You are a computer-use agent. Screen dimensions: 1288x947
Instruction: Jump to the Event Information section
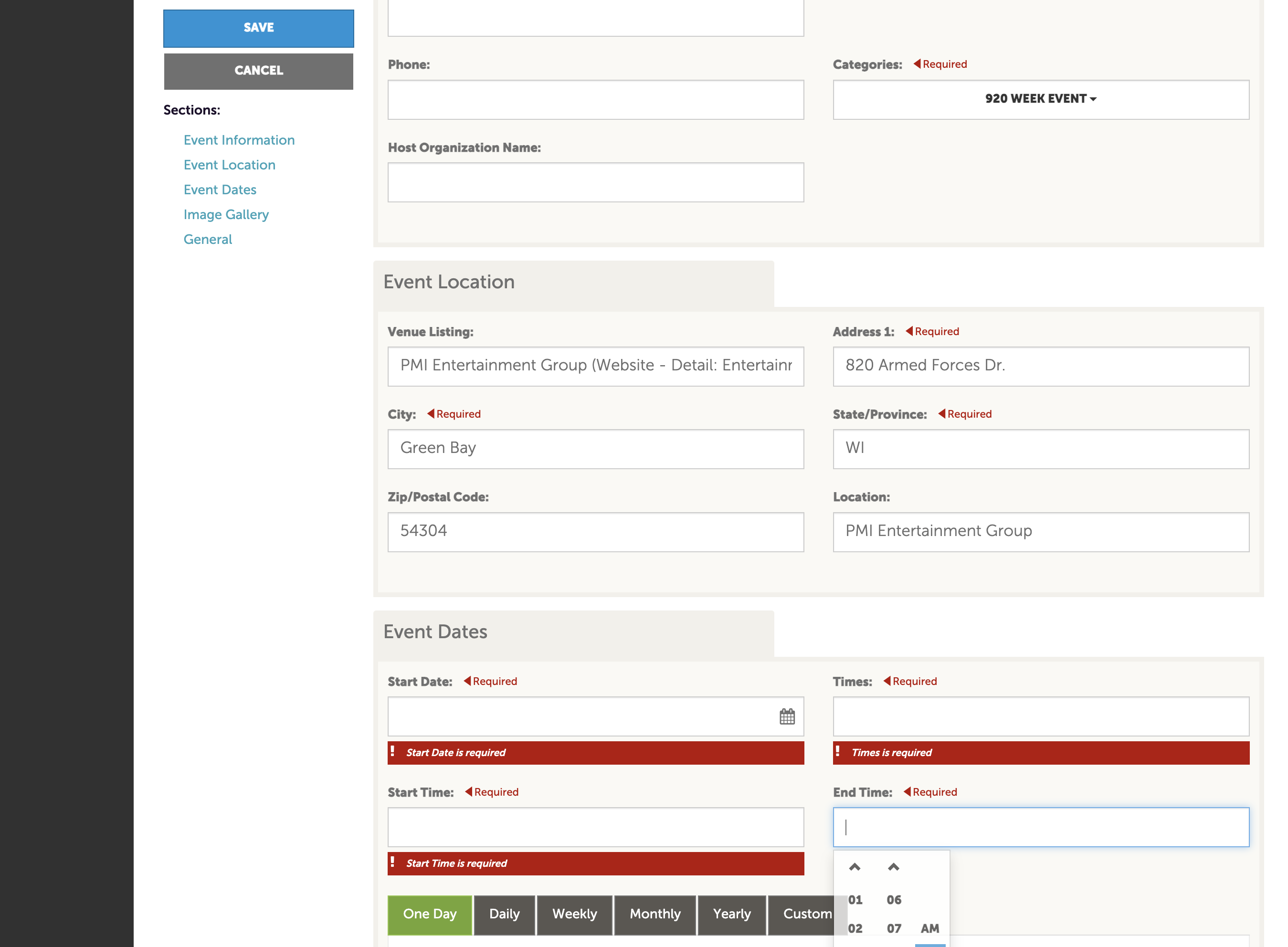click(239, 140)
